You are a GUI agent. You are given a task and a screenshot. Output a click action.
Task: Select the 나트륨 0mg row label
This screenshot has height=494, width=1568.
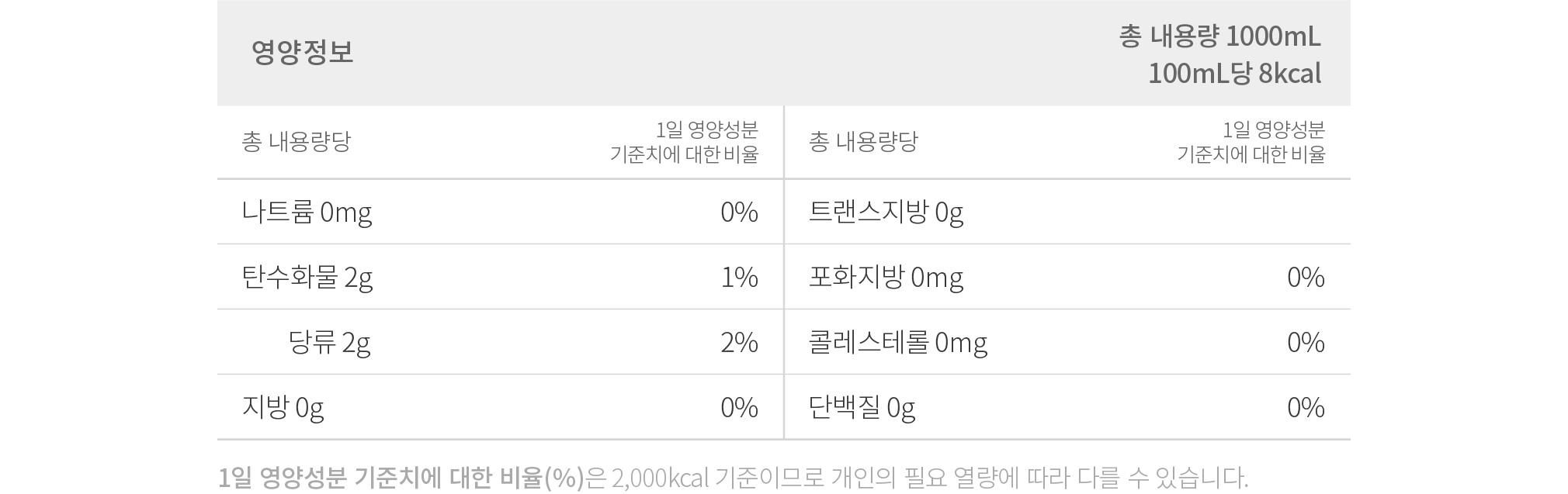307,212
